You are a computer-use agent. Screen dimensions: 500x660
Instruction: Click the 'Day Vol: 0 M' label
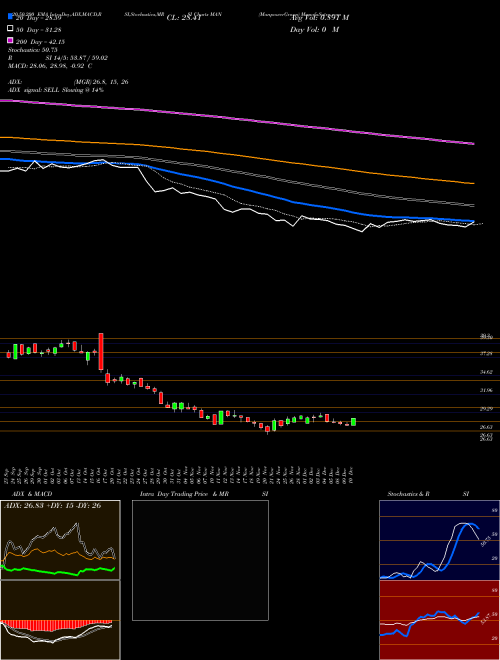coord(314,29)
